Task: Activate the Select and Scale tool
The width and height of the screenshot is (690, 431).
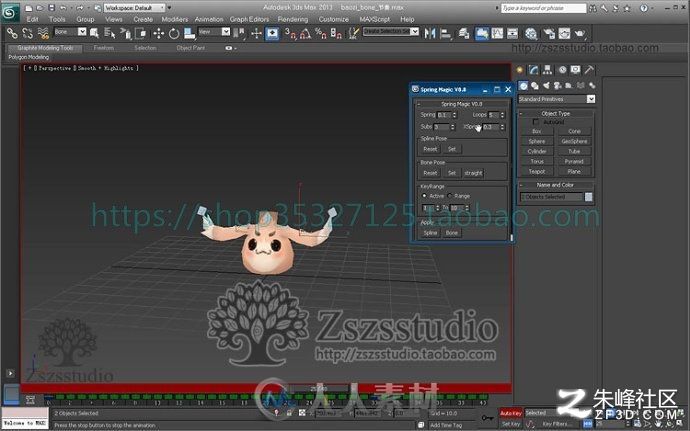Action: pos(189,33)
